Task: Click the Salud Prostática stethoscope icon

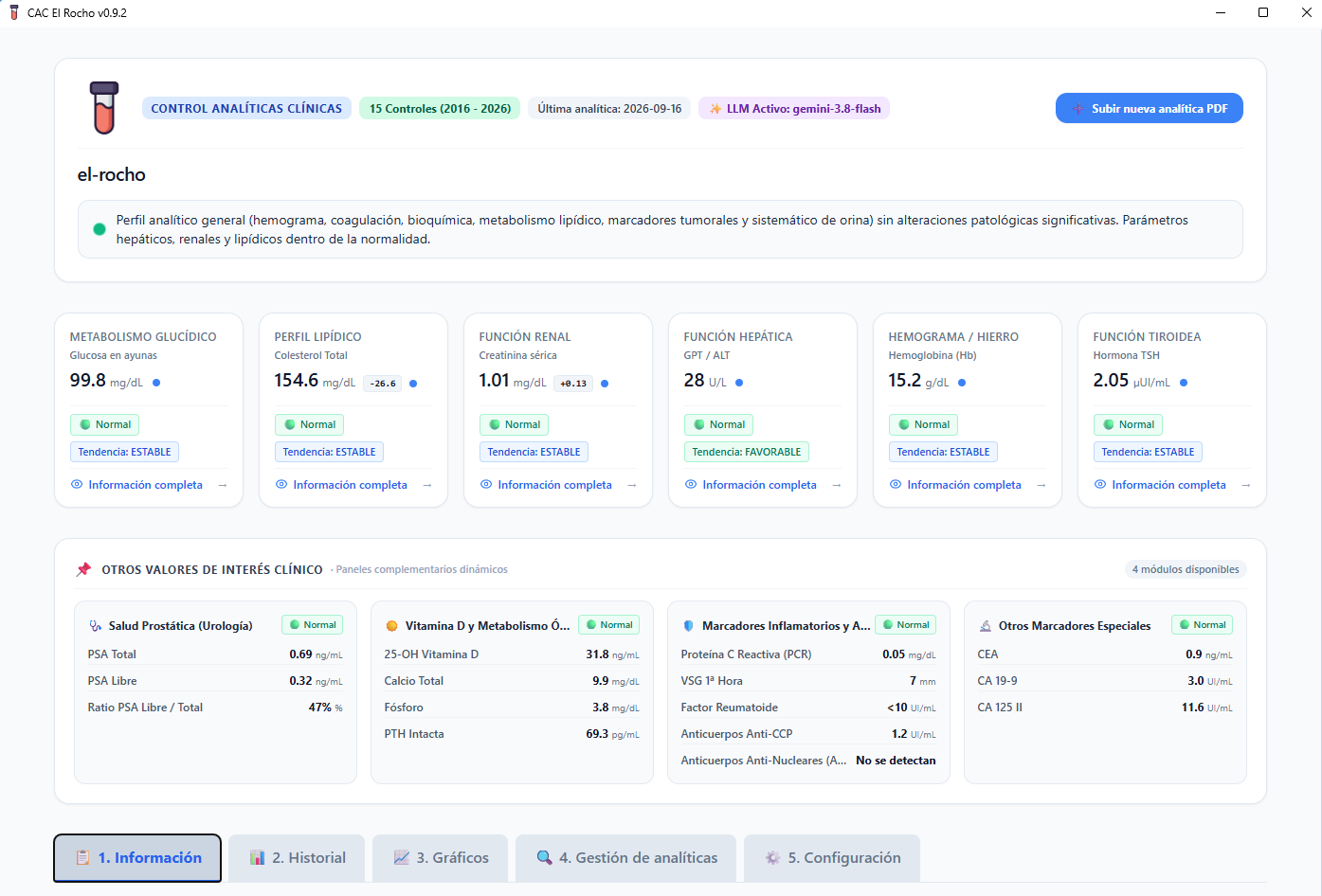Action: 95,626
